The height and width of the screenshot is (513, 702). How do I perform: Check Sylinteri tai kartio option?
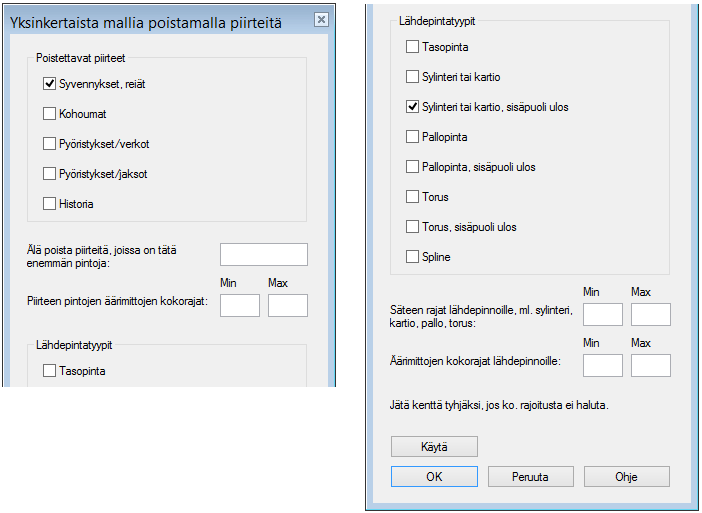[413, 76]
